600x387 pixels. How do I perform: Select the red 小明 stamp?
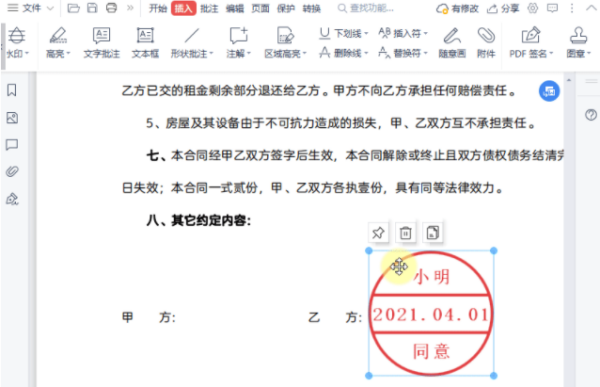click(431, 313)
